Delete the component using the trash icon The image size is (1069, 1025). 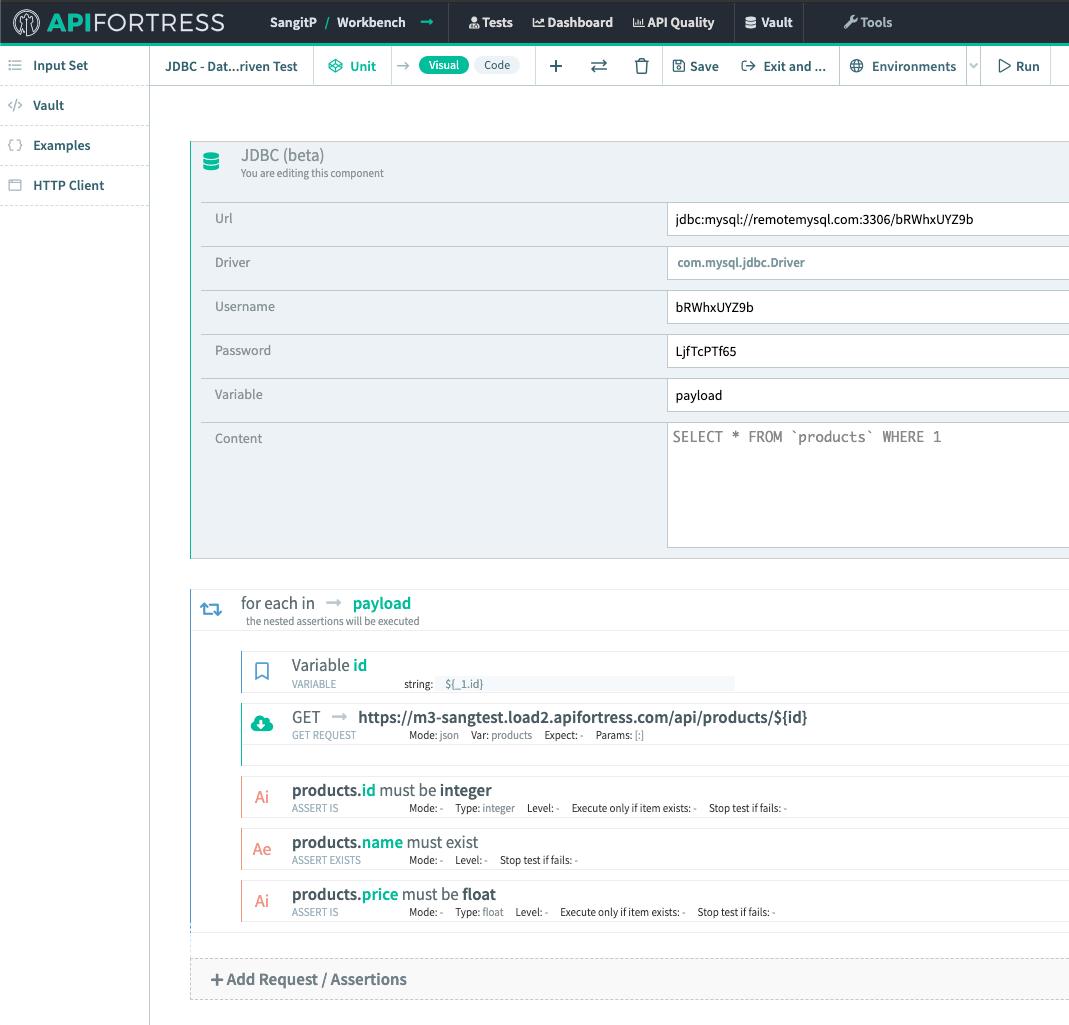pyautogui.click(x=642, y=65)
